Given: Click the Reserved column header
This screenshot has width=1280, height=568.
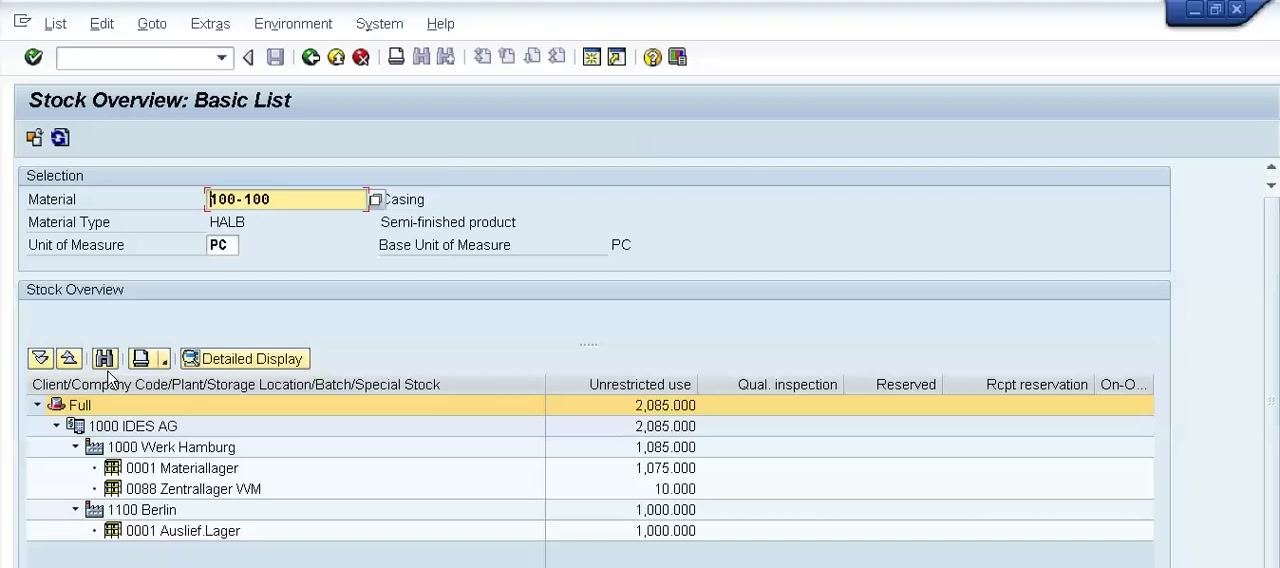Looking at the screenshot, I should [893, 384].
